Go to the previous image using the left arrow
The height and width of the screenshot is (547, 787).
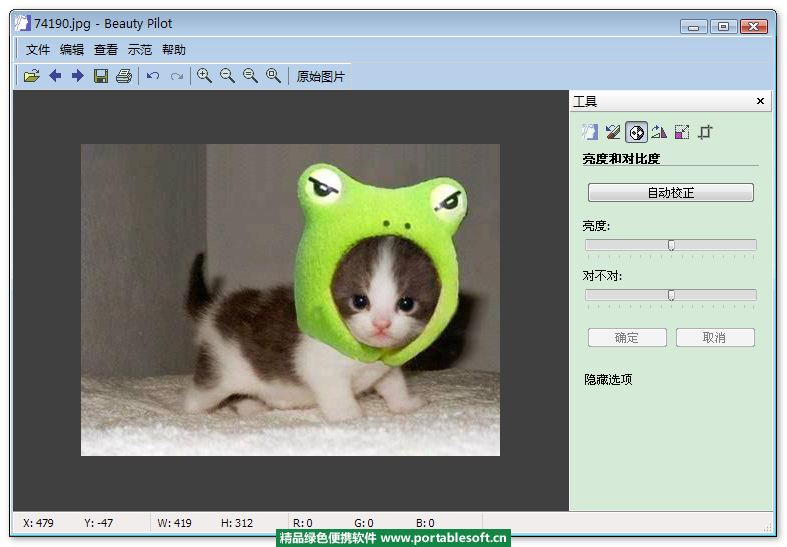click(x=55, y=76)
